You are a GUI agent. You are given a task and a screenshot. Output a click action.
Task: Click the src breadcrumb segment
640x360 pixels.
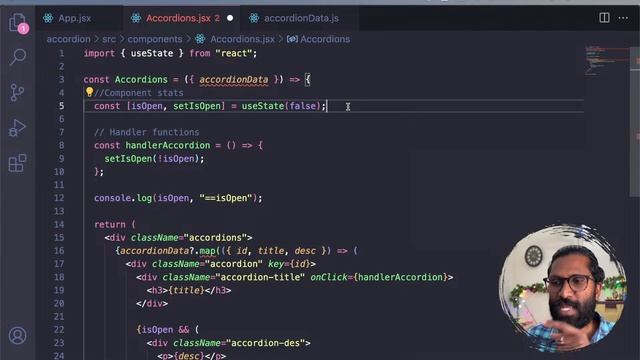[x=109, y=39]
